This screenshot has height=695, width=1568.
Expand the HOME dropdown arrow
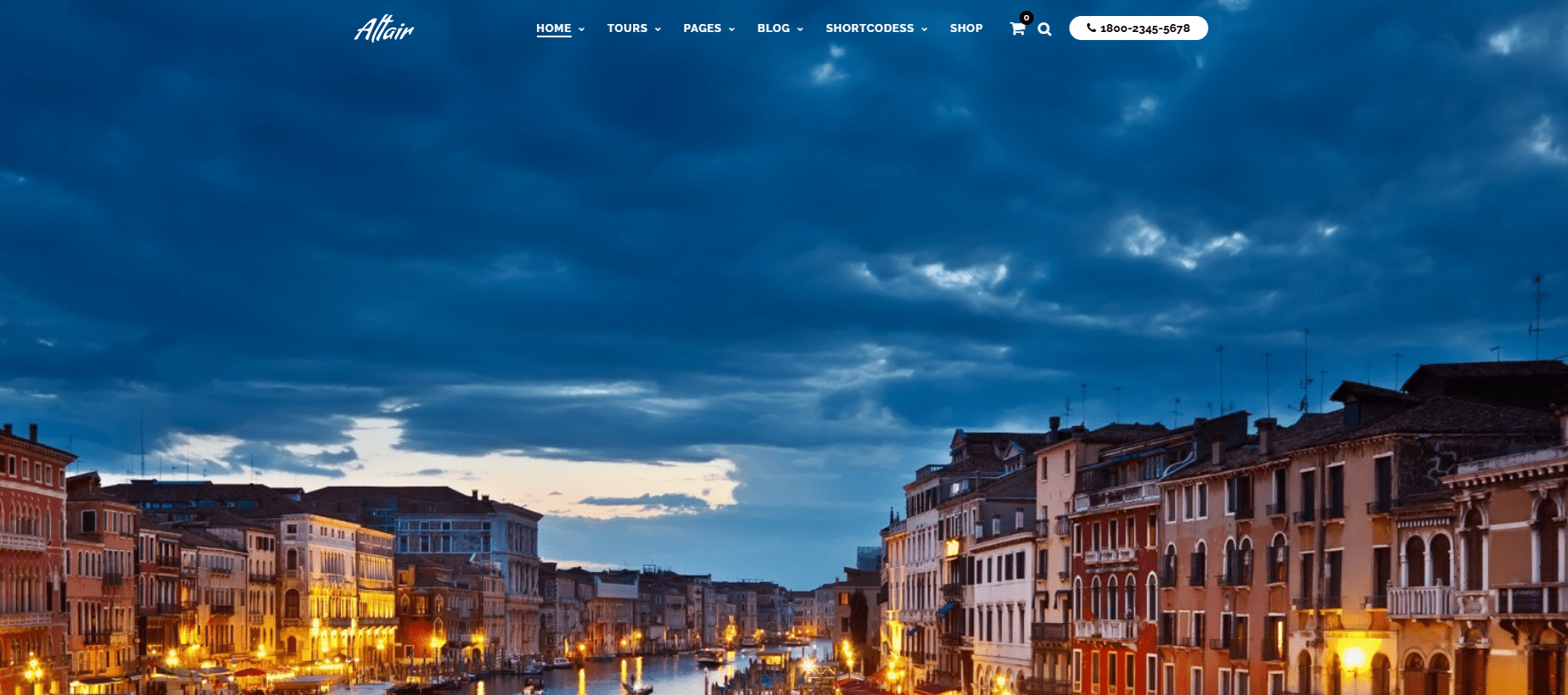tap(581, 29)
